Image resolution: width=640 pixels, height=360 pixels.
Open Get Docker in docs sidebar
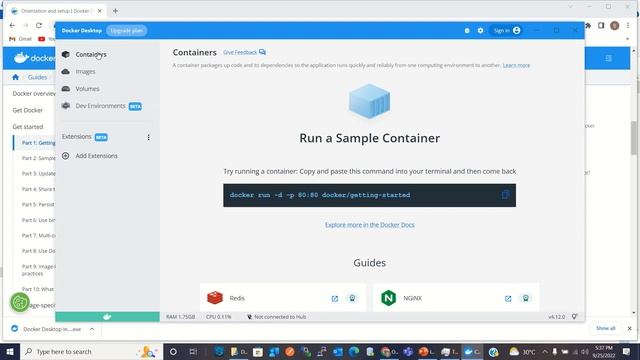tap(27, 110)
